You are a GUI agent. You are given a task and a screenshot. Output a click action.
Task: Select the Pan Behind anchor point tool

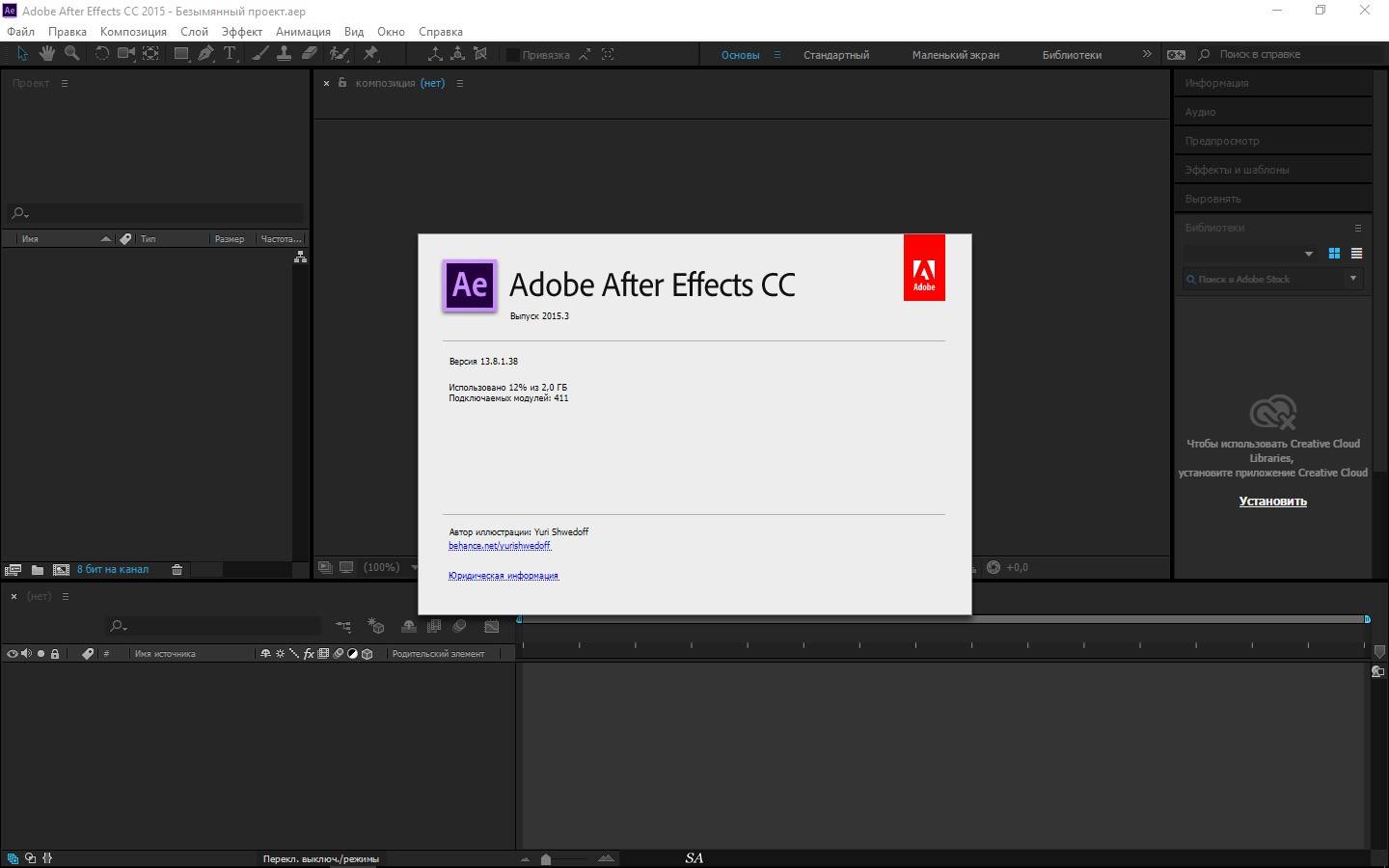click(151, 54)
